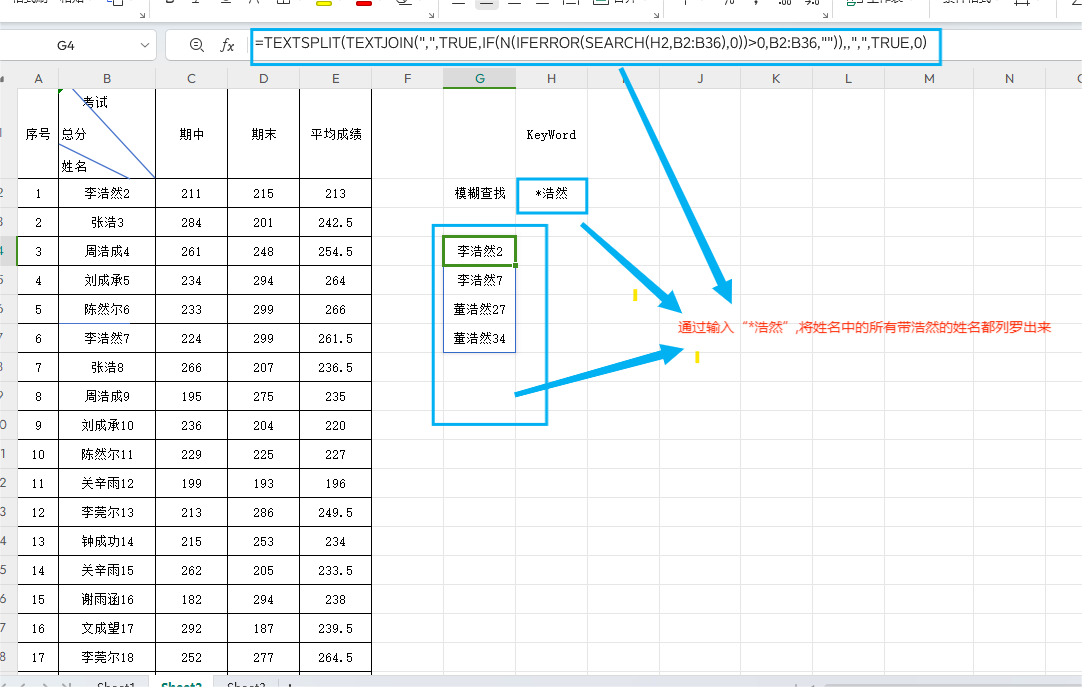Click name cell 刘成承5
The height and width of the screenshot is (687, 1082).
click(x=107, y=280)
